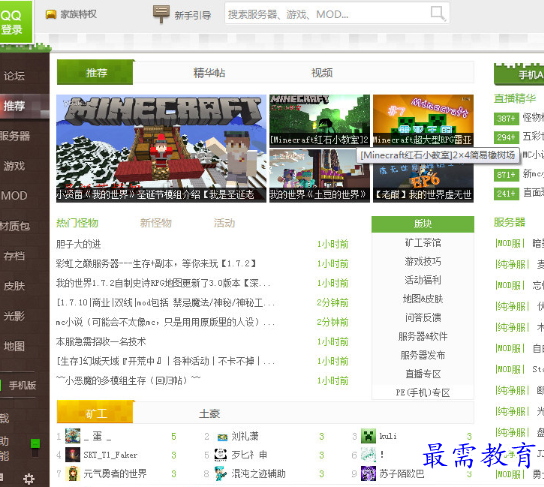Switch to the 新怪物 tab
Screen dimensions: 544x487
pos(156,223)
